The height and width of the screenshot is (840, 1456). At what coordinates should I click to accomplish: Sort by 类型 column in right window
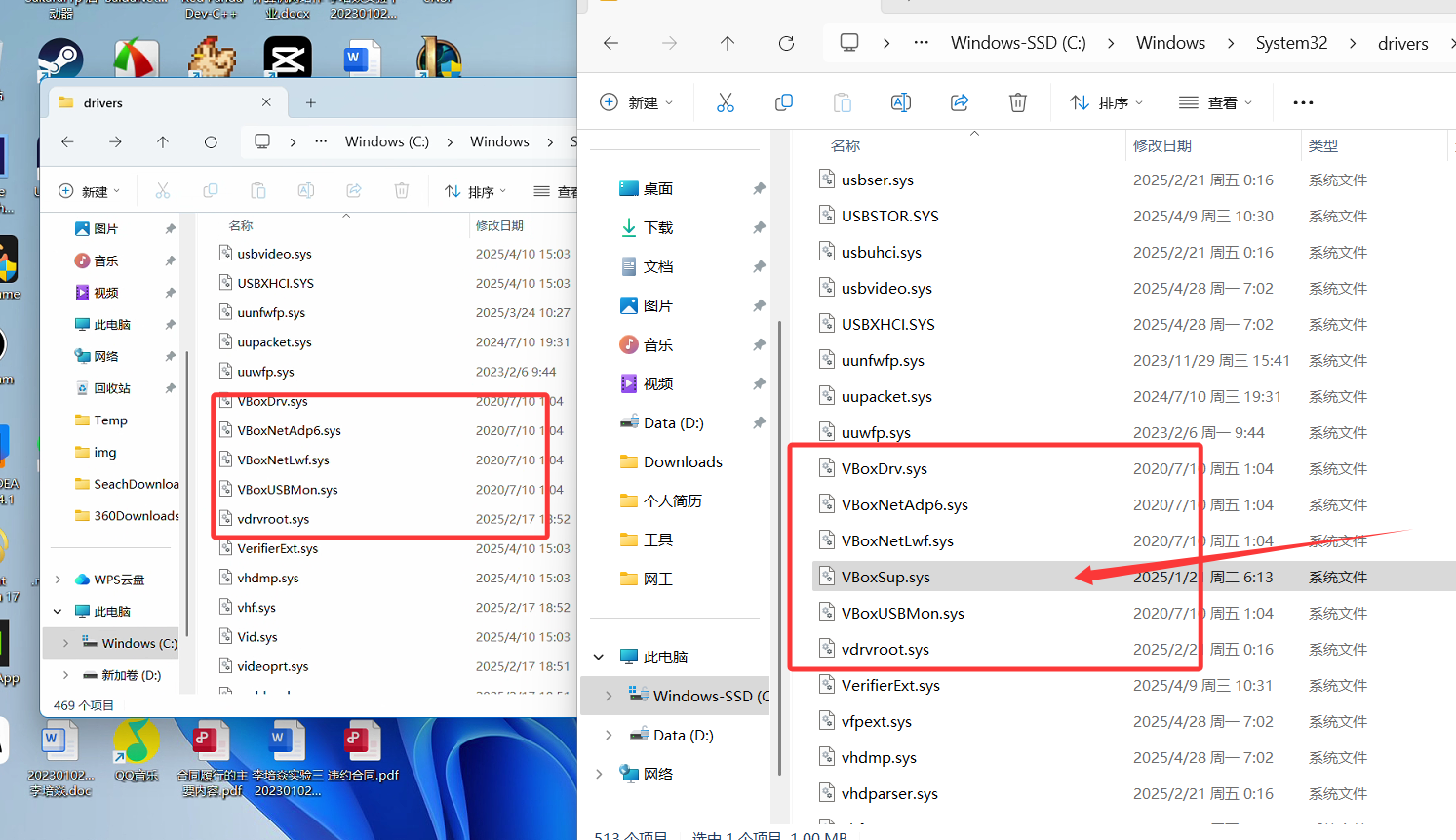pos(1323,145)
